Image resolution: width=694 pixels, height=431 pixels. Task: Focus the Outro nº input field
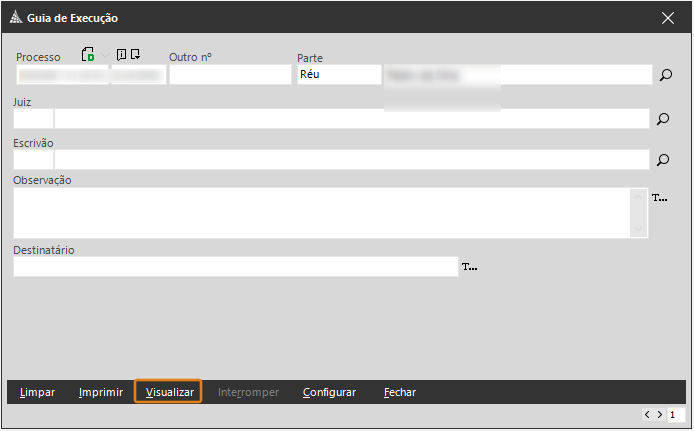(x=230, y=75)
